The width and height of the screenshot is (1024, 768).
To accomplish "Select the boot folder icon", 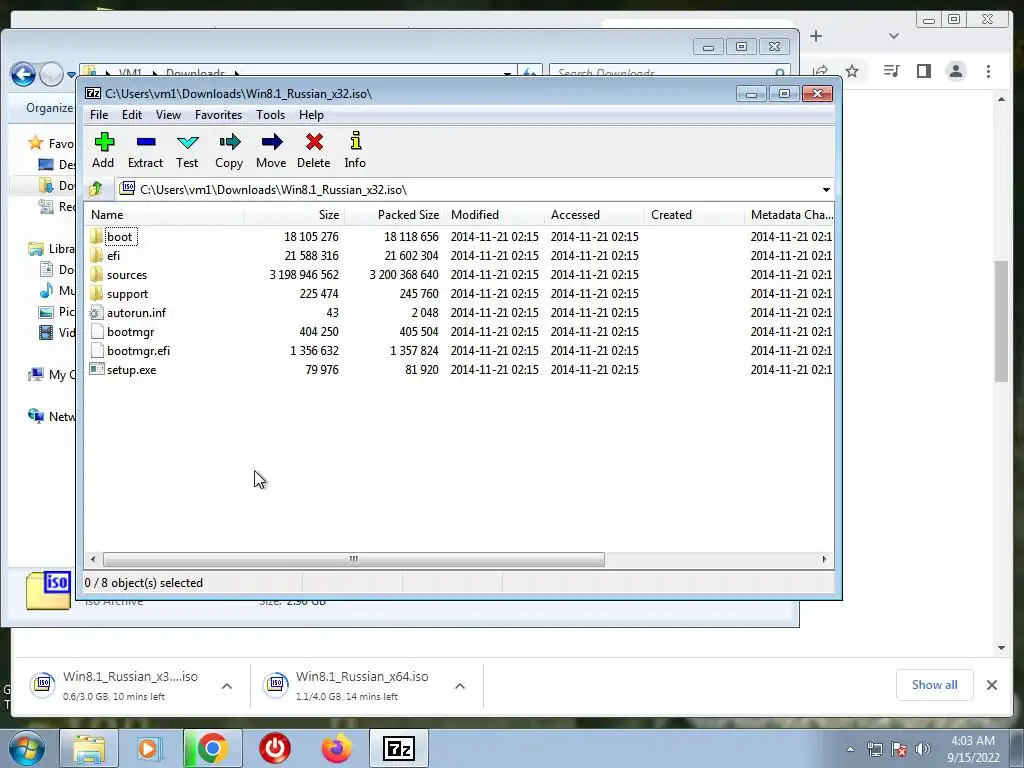I will click(97, 236).
